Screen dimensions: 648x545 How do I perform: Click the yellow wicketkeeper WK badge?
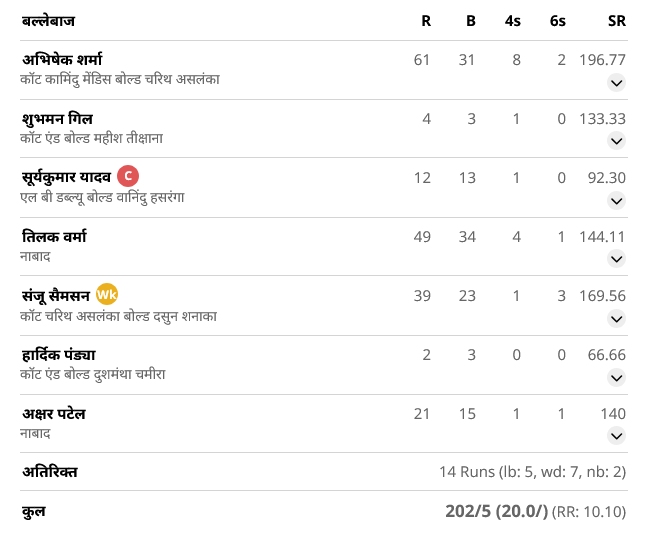107,295
